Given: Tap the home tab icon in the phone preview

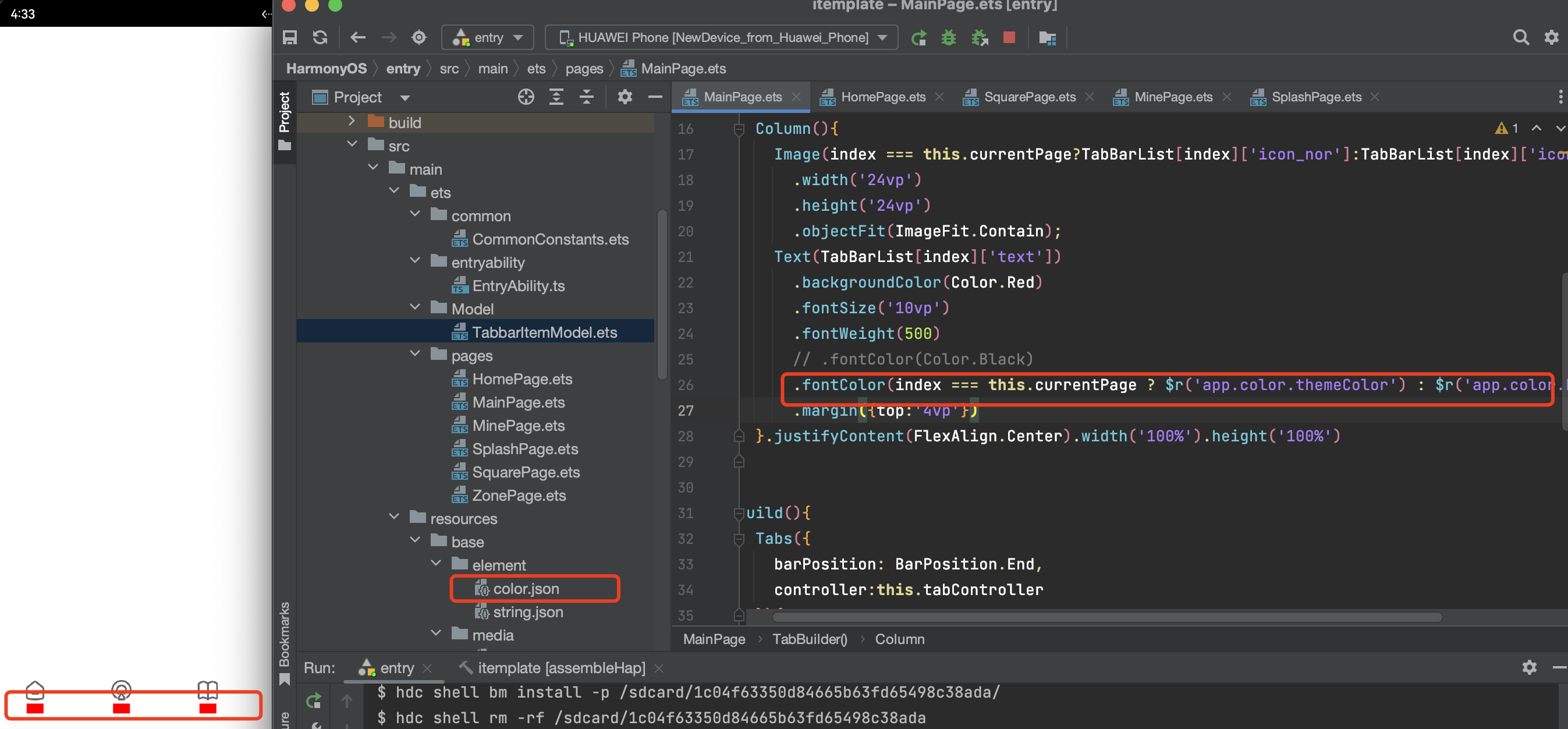Looking at the screenshot, I should coord(36,690).
